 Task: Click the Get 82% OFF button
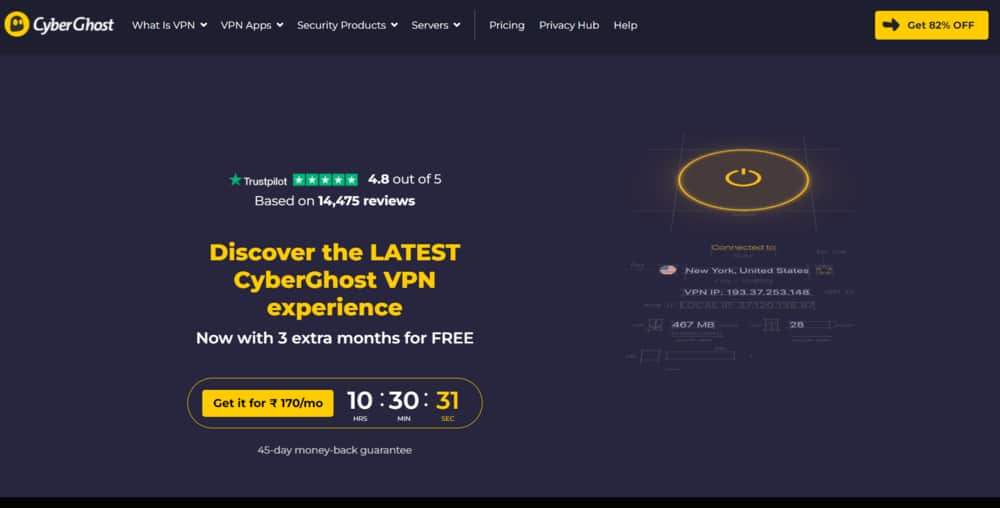(931, 25)
